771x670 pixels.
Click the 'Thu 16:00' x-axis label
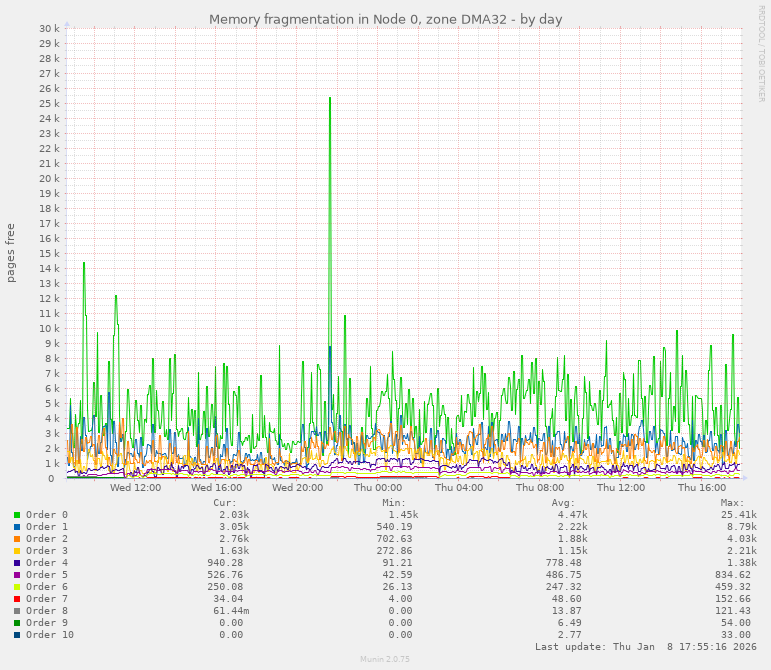(702, 488)
